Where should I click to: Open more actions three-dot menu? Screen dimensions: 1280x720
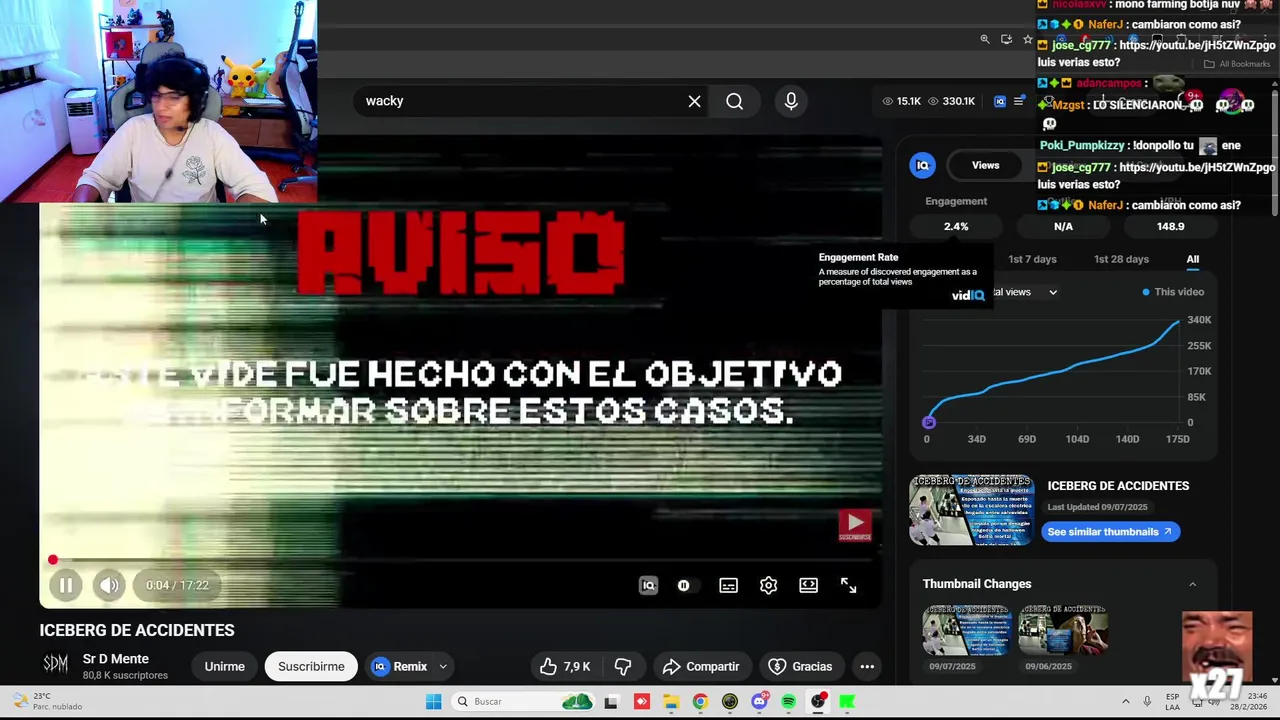[x=867, y=667]
